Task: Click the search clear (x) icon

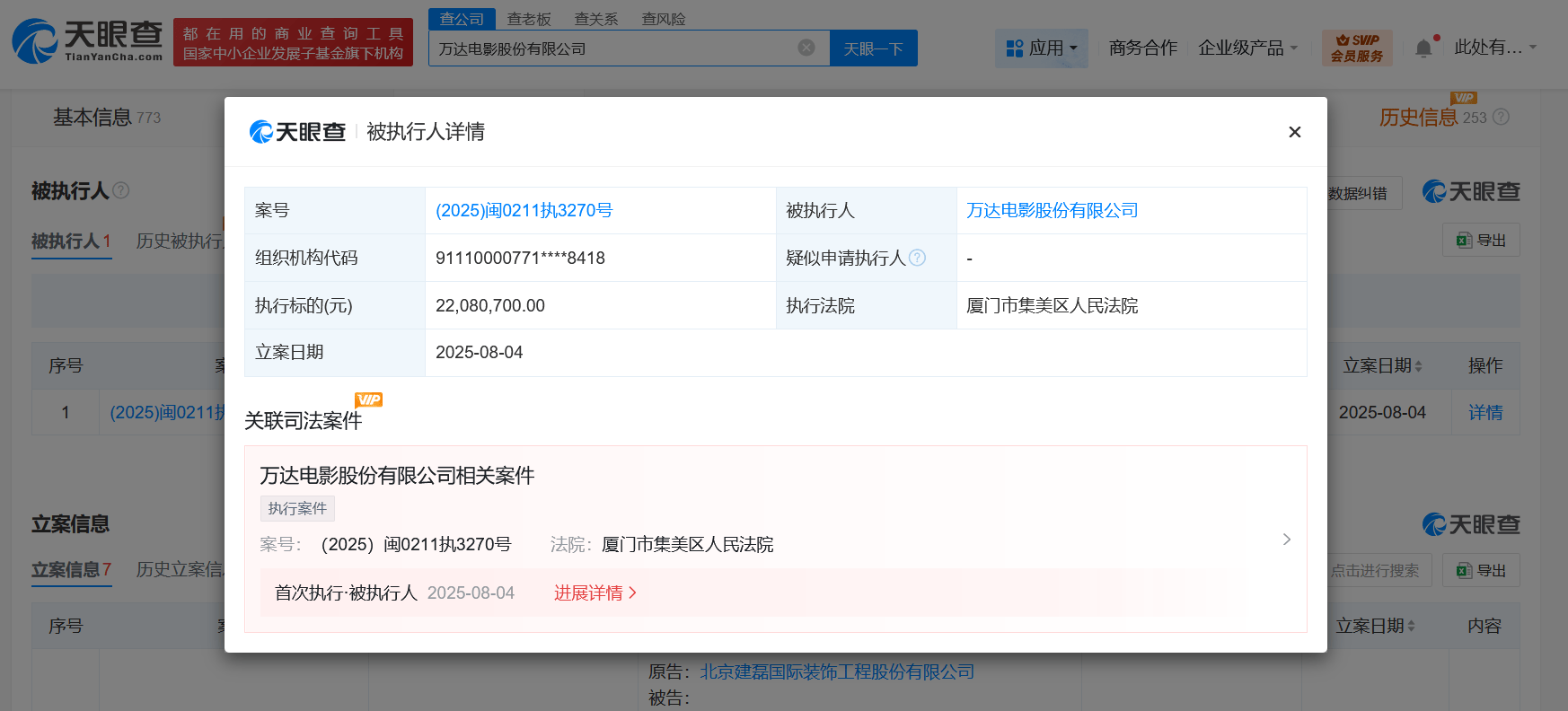Action: pyautogui.click(x=806, y=48)
